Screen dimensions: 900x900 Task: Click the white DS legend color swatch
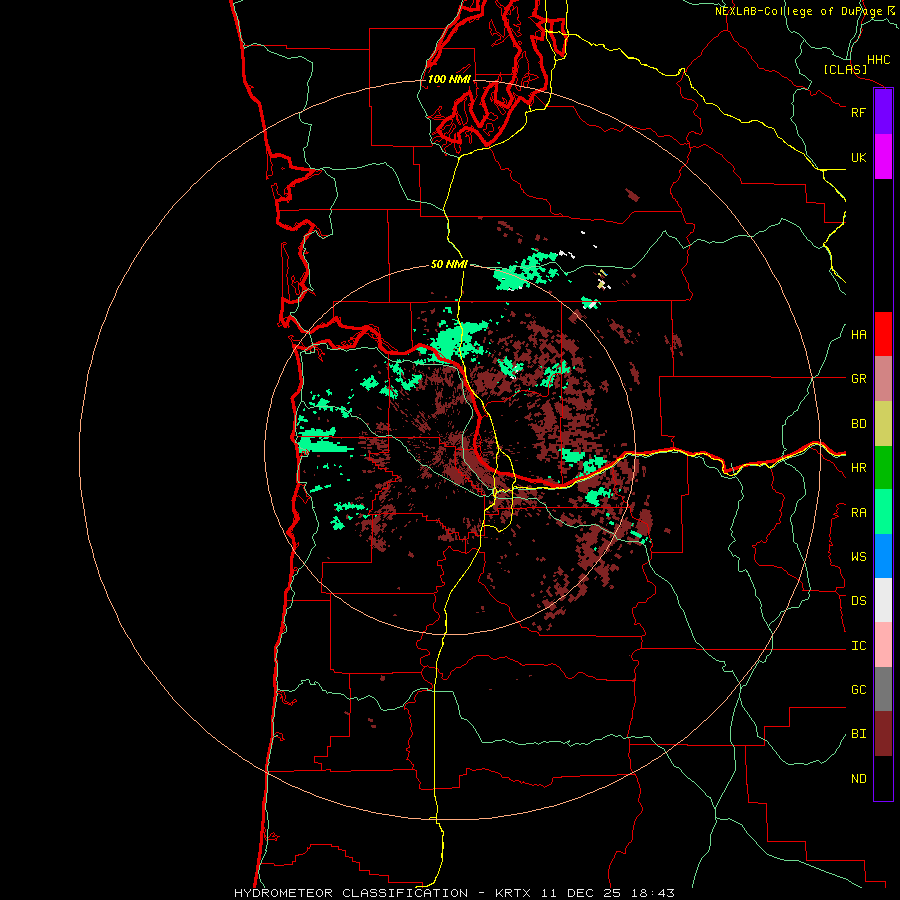[883, 600]
